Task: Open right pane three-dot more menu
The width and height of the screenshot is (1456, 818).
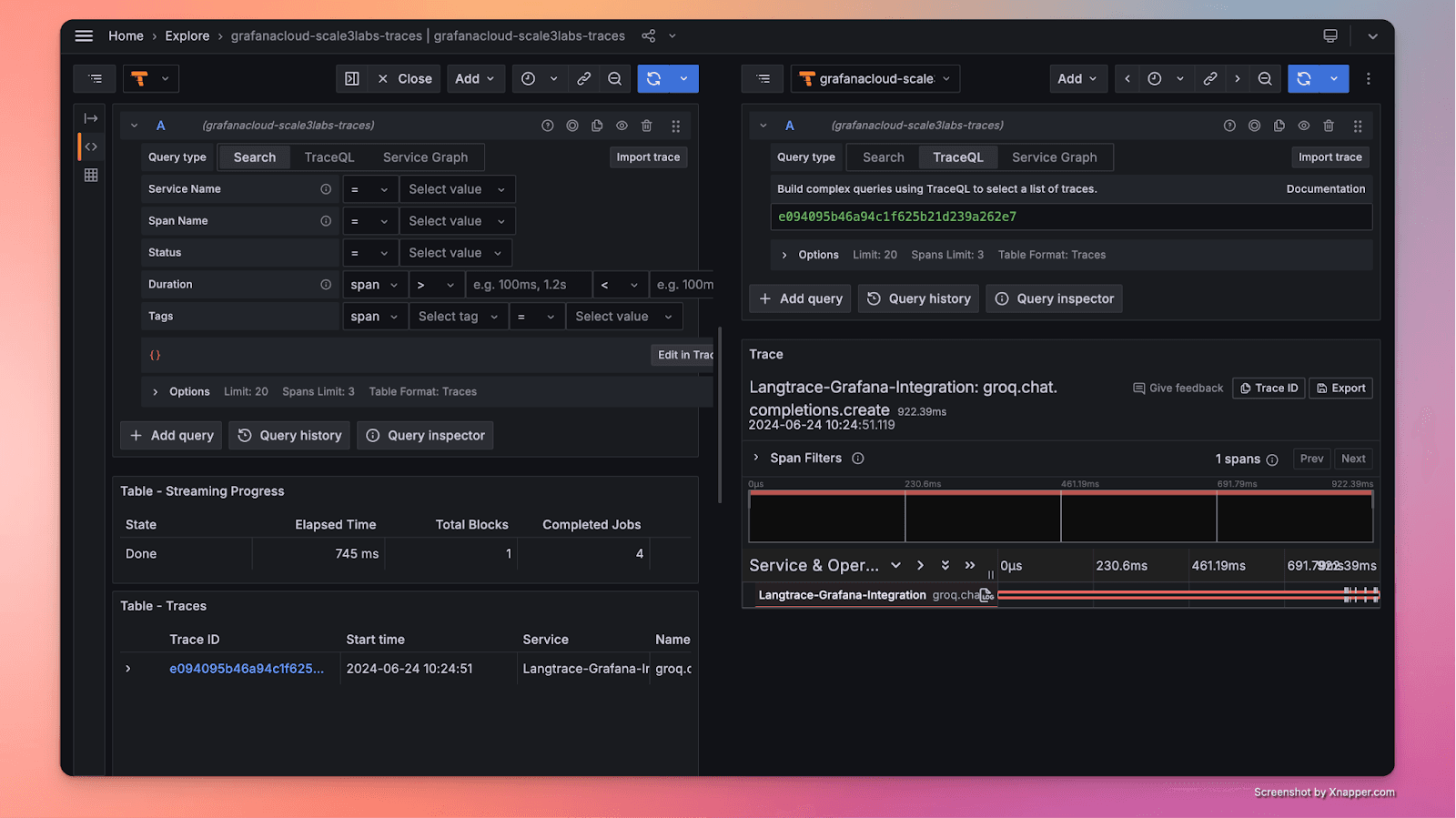Action: click(x=1368, y=79)
